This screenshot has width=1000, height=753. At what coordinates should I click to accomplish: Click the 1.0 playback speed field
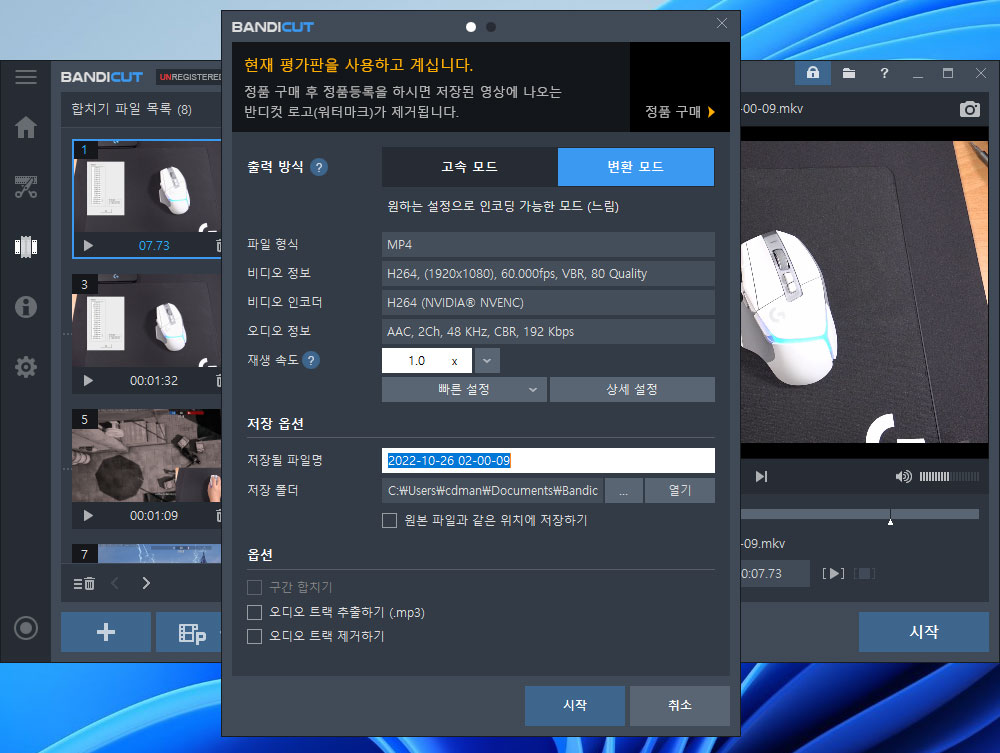[x=427, y=361]
